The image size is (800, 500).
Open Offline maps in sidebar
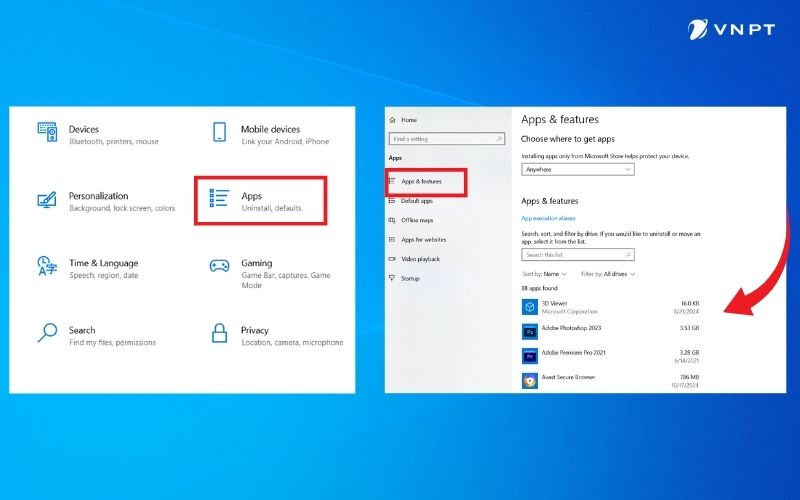(417, 220)
